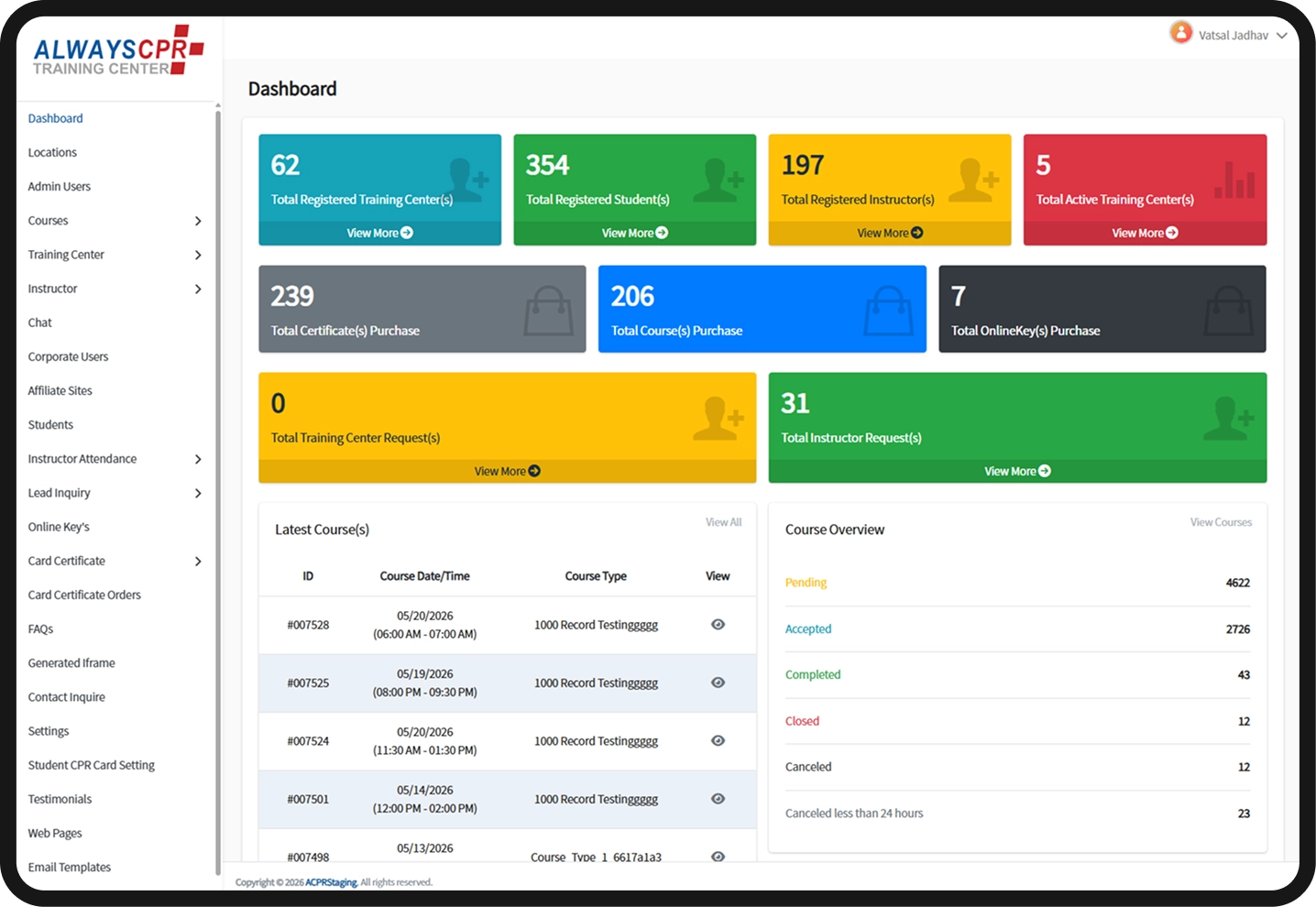Click View All link in Latest Courses

pyautogui.click(x=724, y=522)
